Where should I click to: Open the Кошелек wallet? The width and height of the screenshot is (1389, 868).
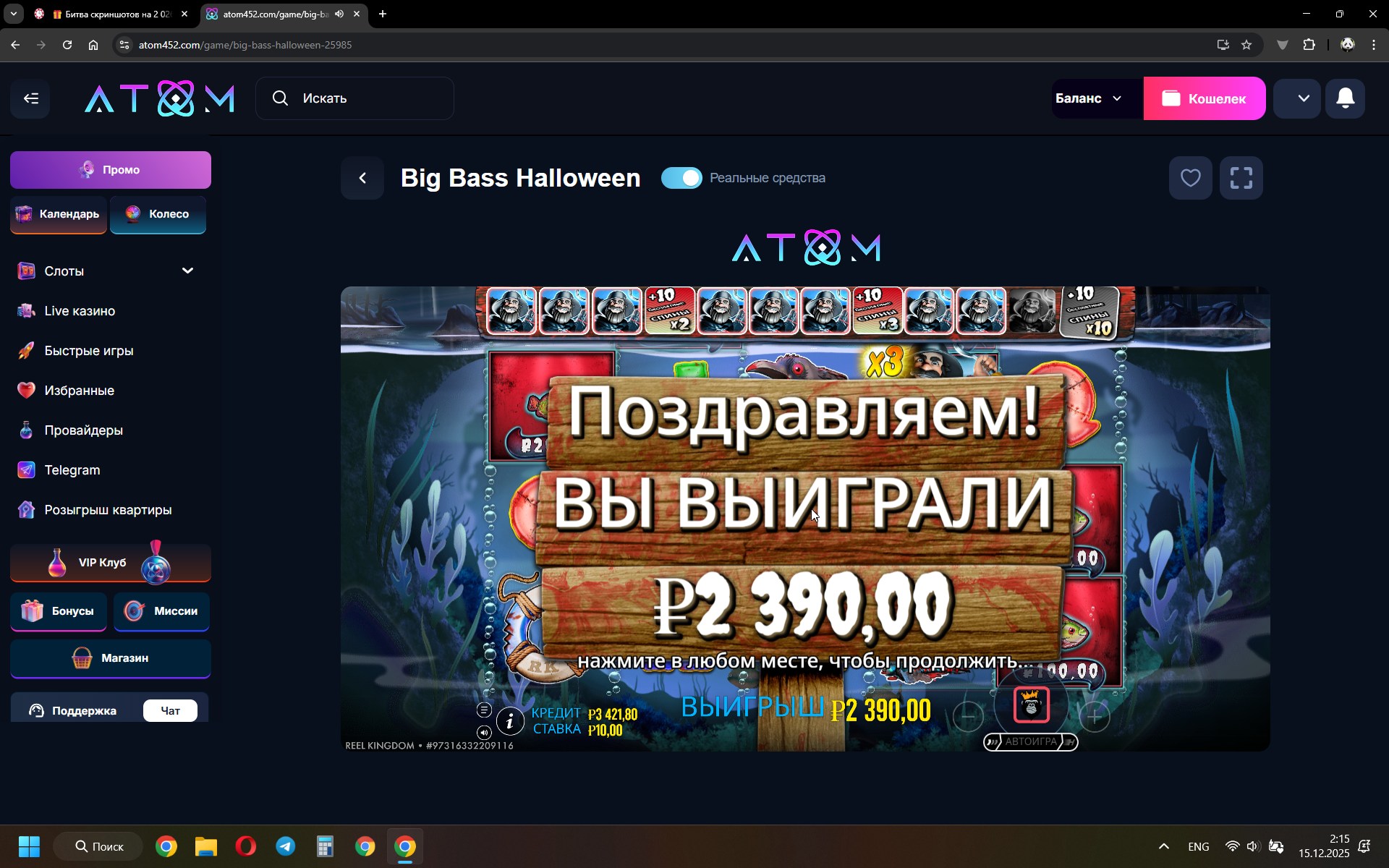pyautogui.click(x=1204, y=98)
